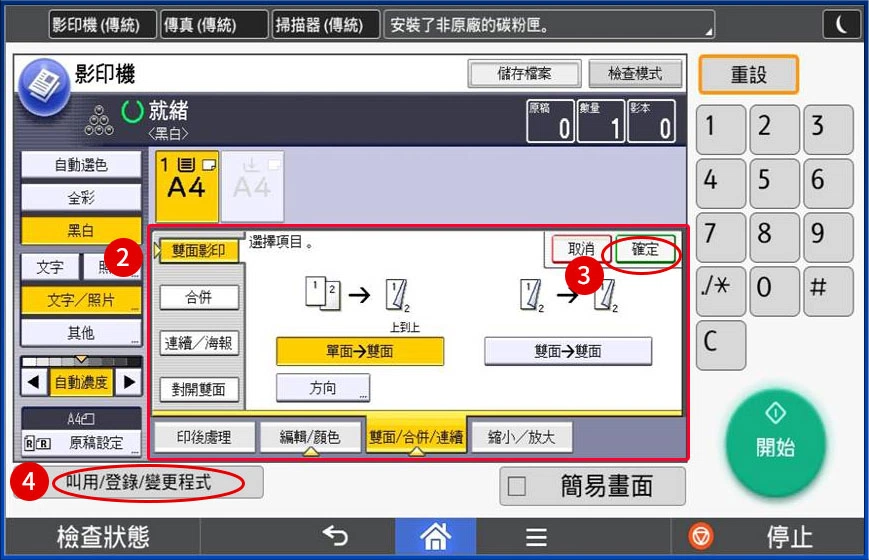Open 縮小/放大 reduce enlarge tab
This screenshot has width=869, height=560.
coord(522,437)
